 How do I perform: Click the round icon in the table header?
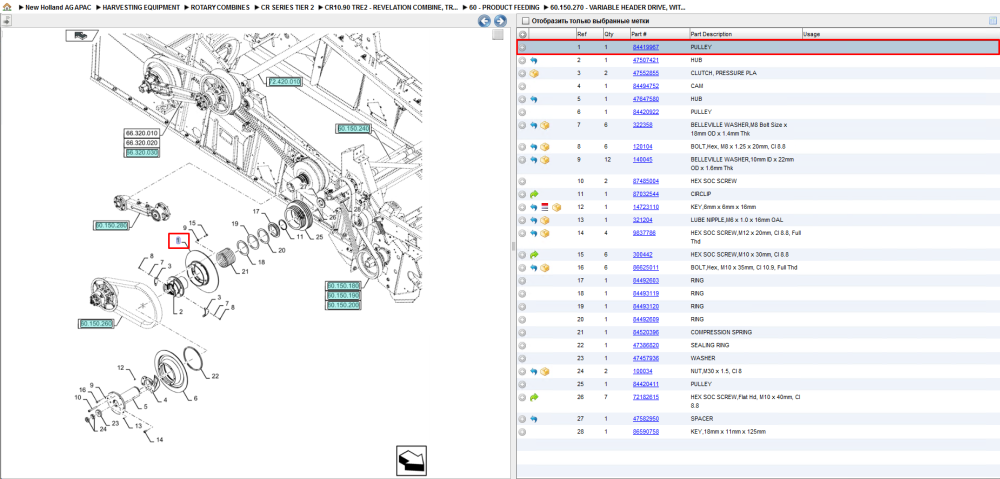tap(522, 34)
